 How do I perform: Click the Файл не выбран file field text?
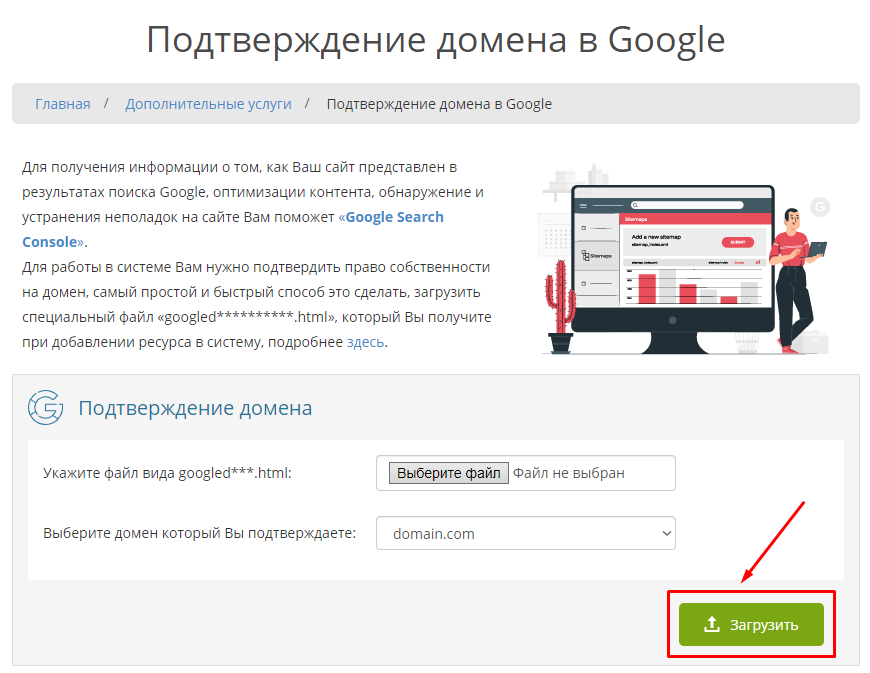569,473
